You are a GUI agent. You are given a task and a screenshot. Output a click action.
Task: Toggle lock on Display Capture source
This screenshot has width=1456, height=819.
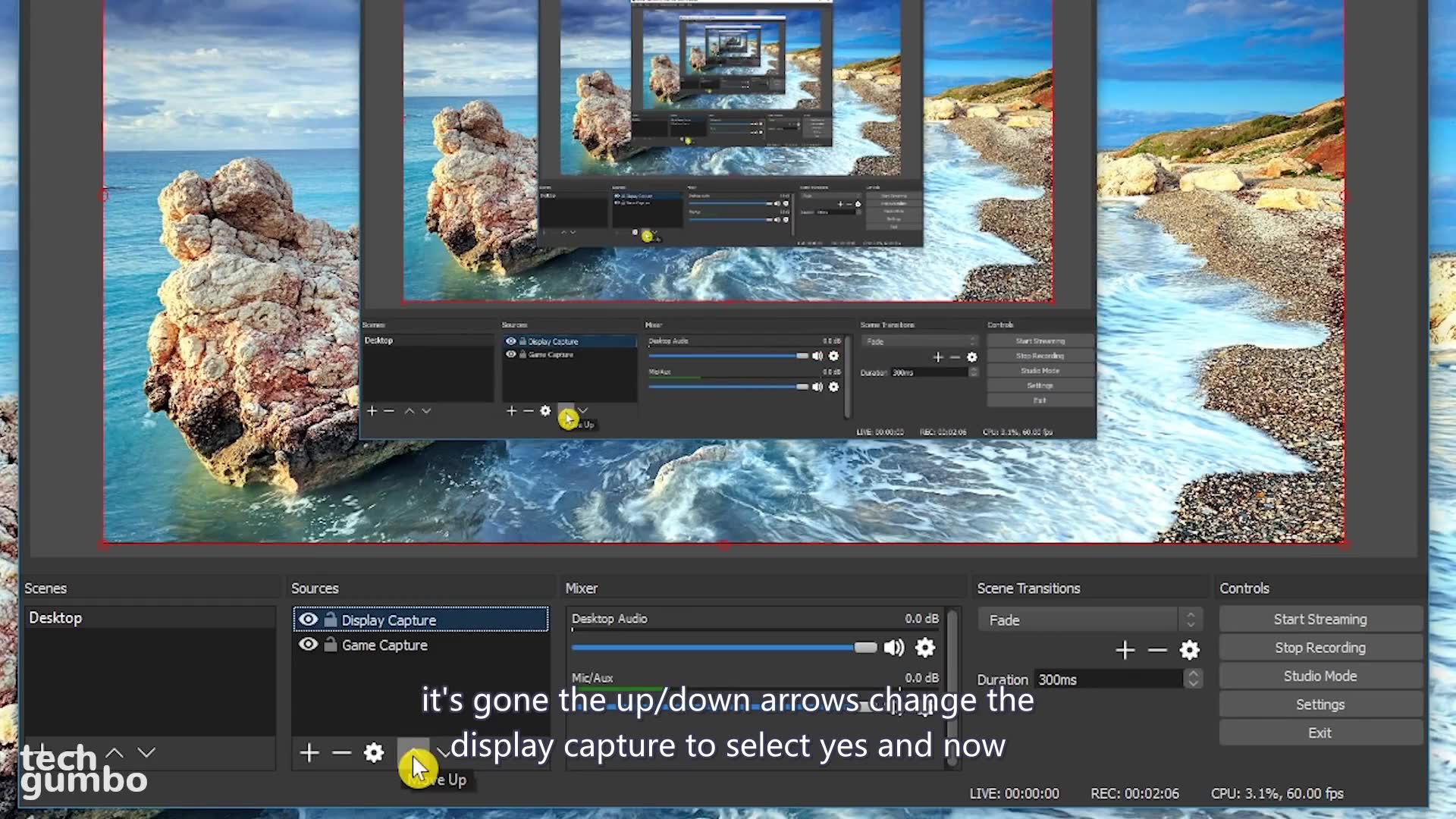pyautogui.click(x=331, y=620)
